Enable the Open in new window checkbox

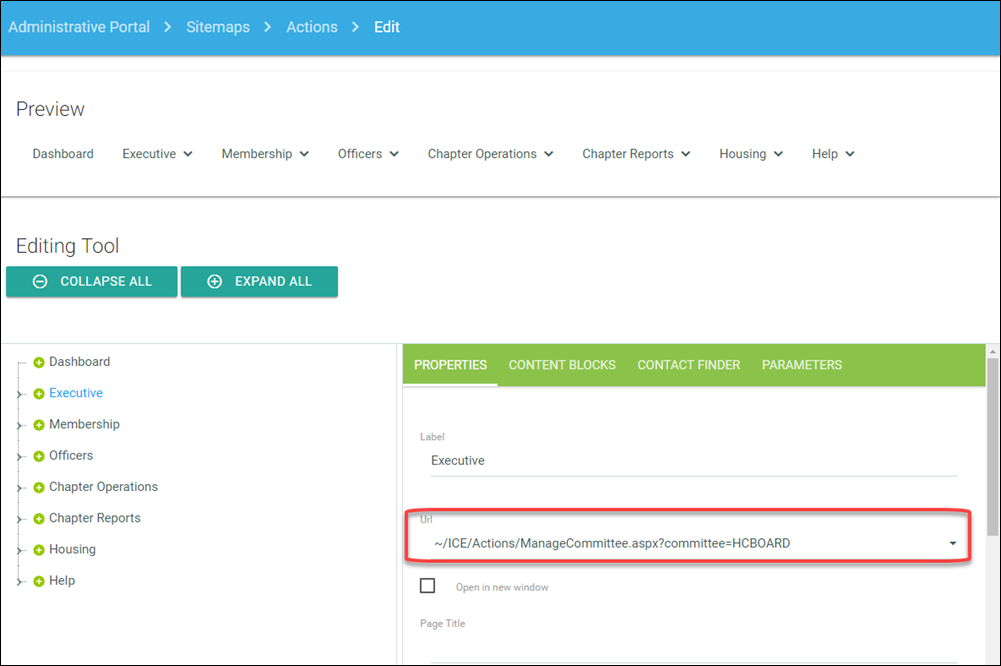tap(428, 586)
